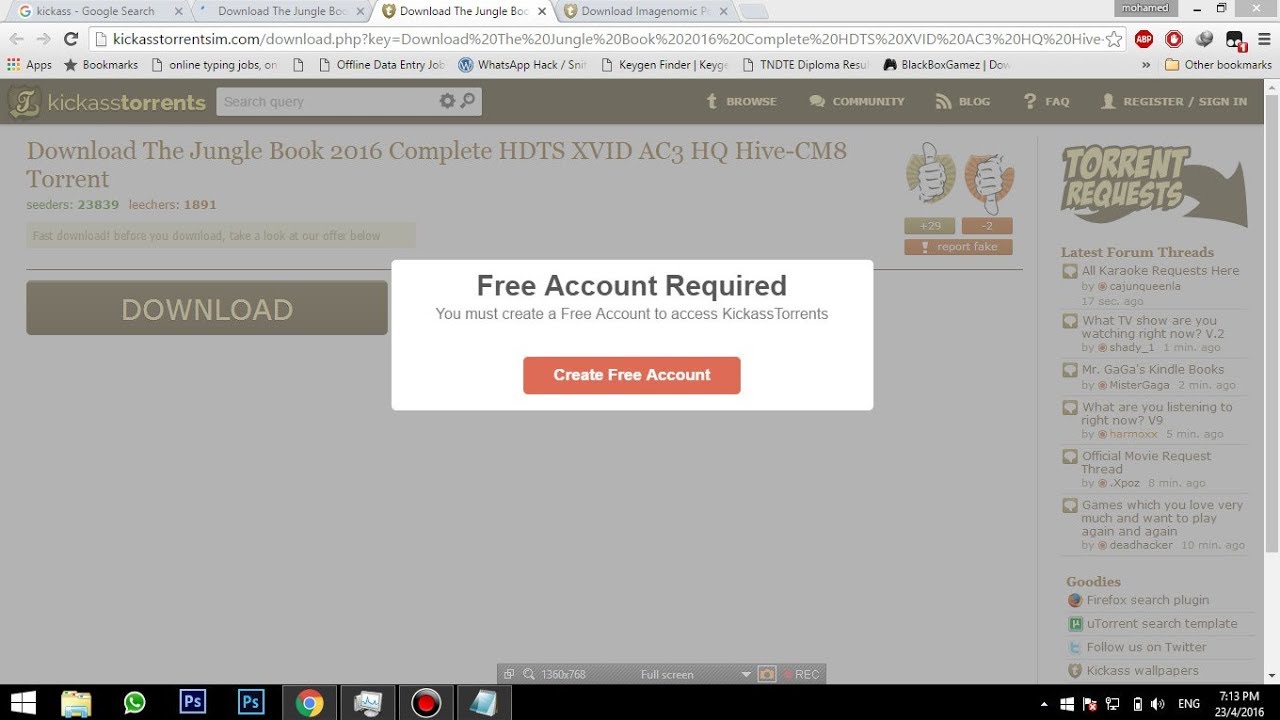This screenshot has height=720, width=1280.
Task: Open the Bookmarks star folder
Action: 101,64
